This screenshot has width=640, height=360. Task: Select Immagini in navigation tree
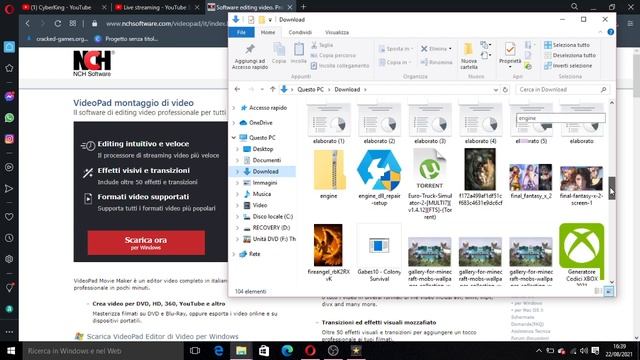click(264, 182)
